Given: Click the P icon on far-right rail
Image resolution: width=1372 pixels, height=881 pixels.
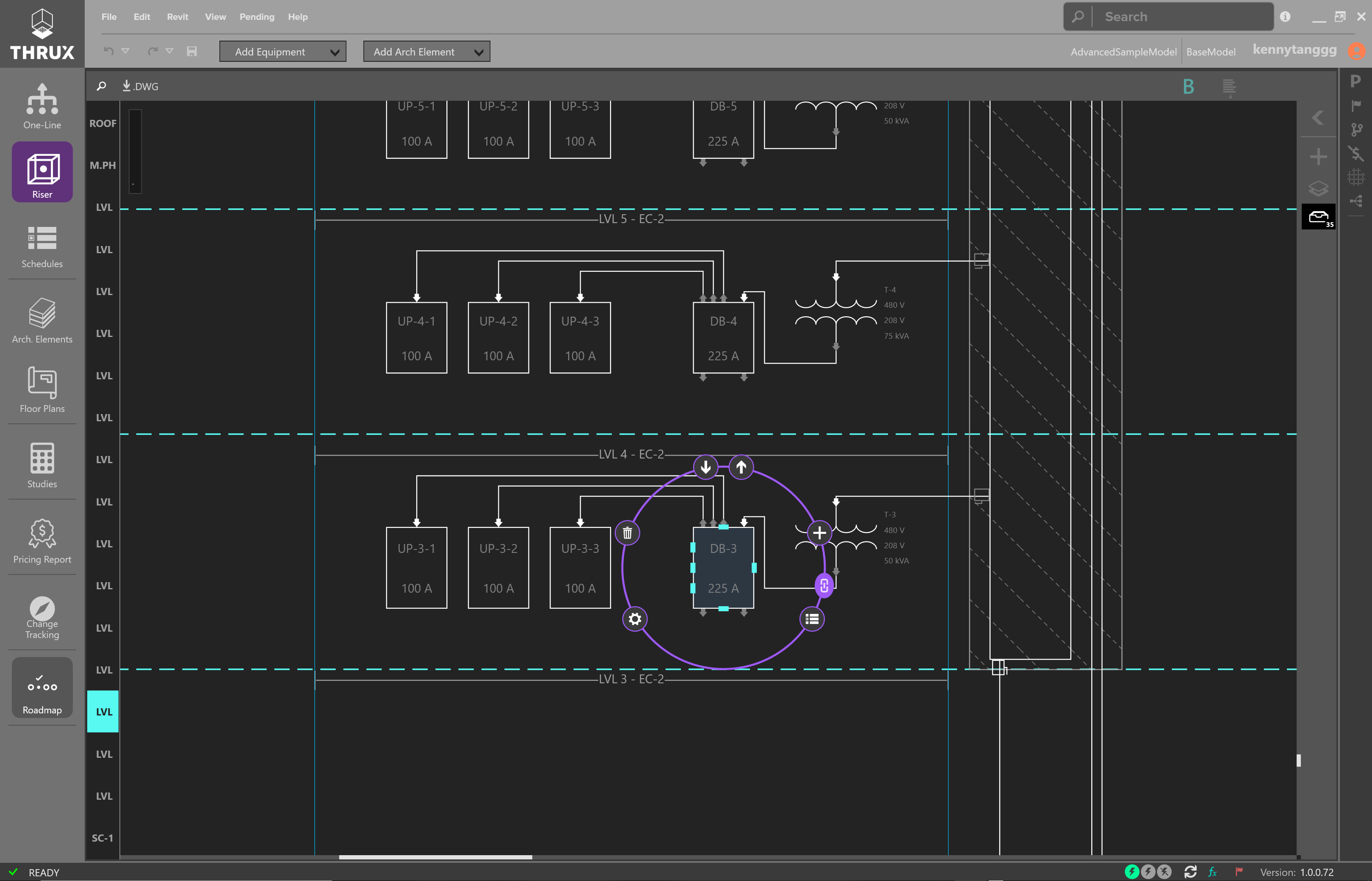Looking at the screenshot, I should [1355, 81].
